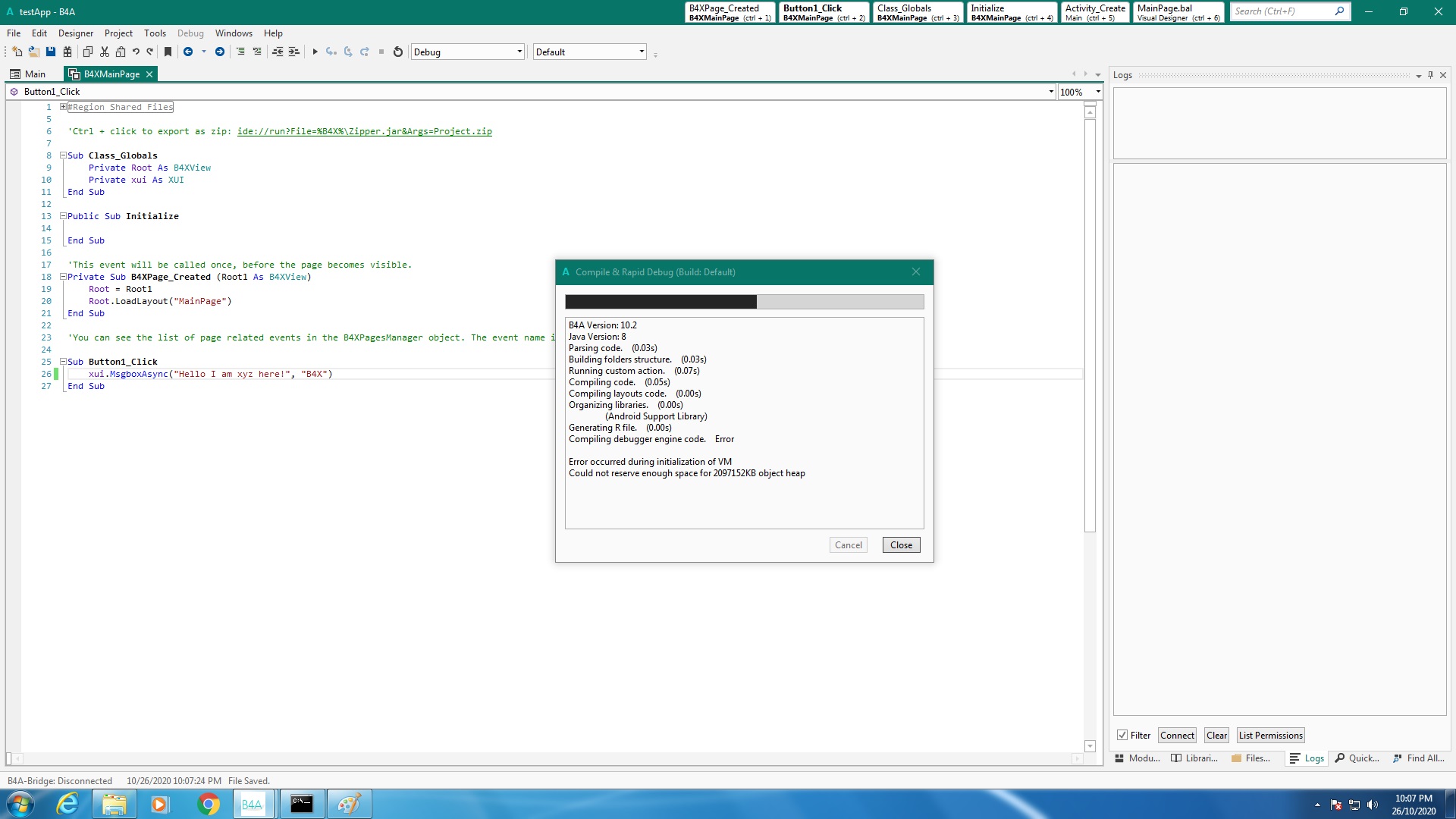
Task: Open the Debug build mode dropdown
Action: click(519, 52)
